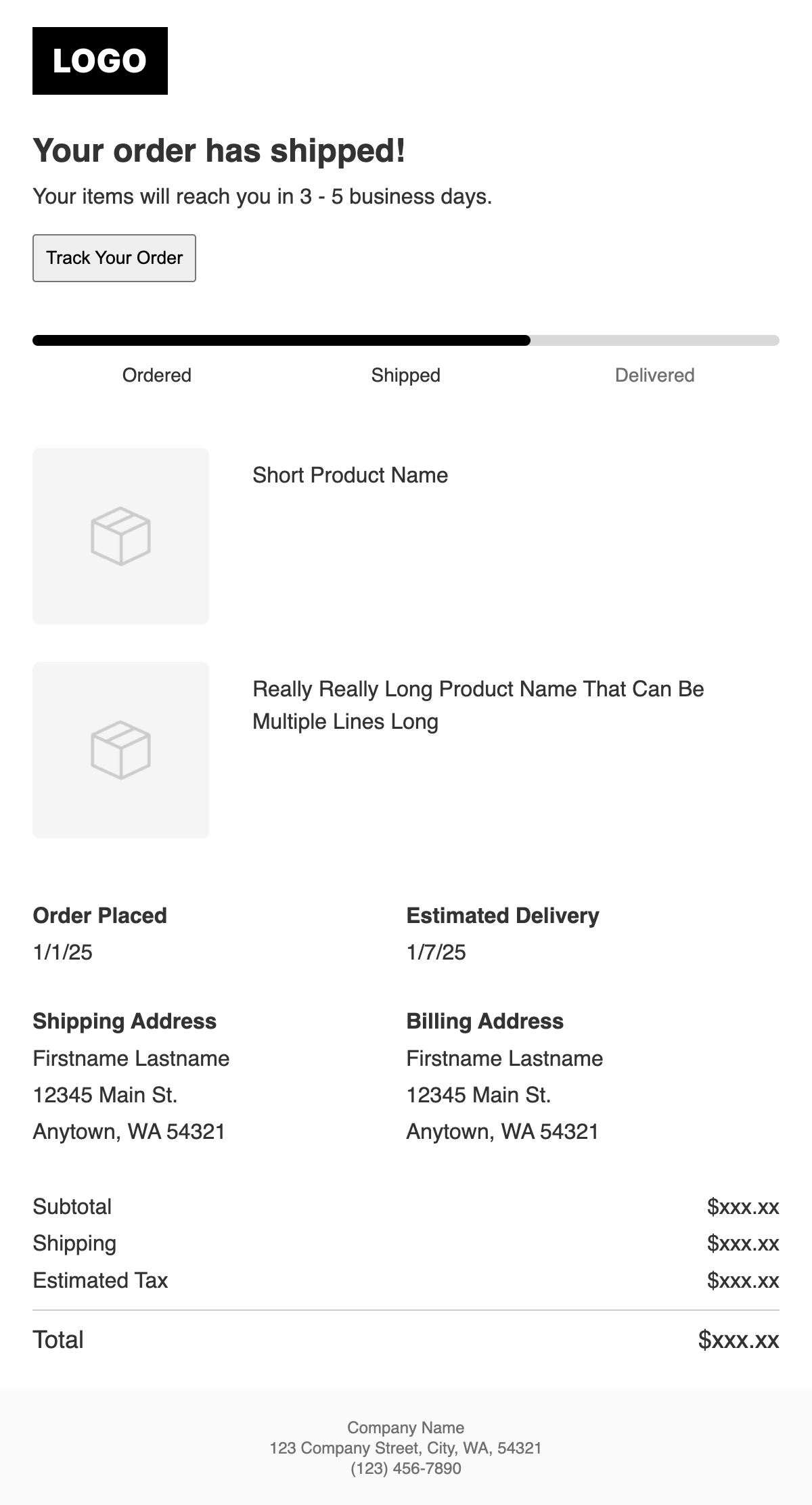Click the Shipping Address heading
Viewport: 812px width, 1505px height.
pyautogui.click(x=125, y=1020)
